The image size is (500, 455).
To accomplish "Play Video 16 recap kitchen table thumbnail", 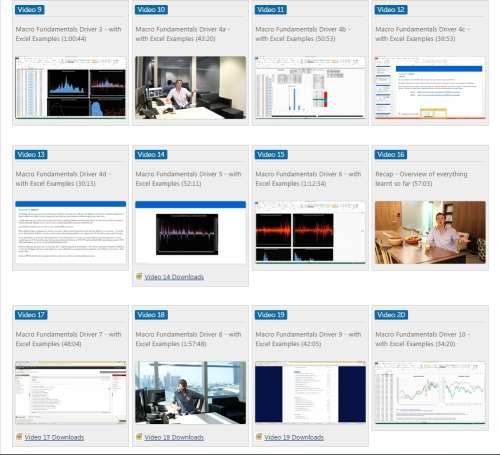I will click(430, 232).
